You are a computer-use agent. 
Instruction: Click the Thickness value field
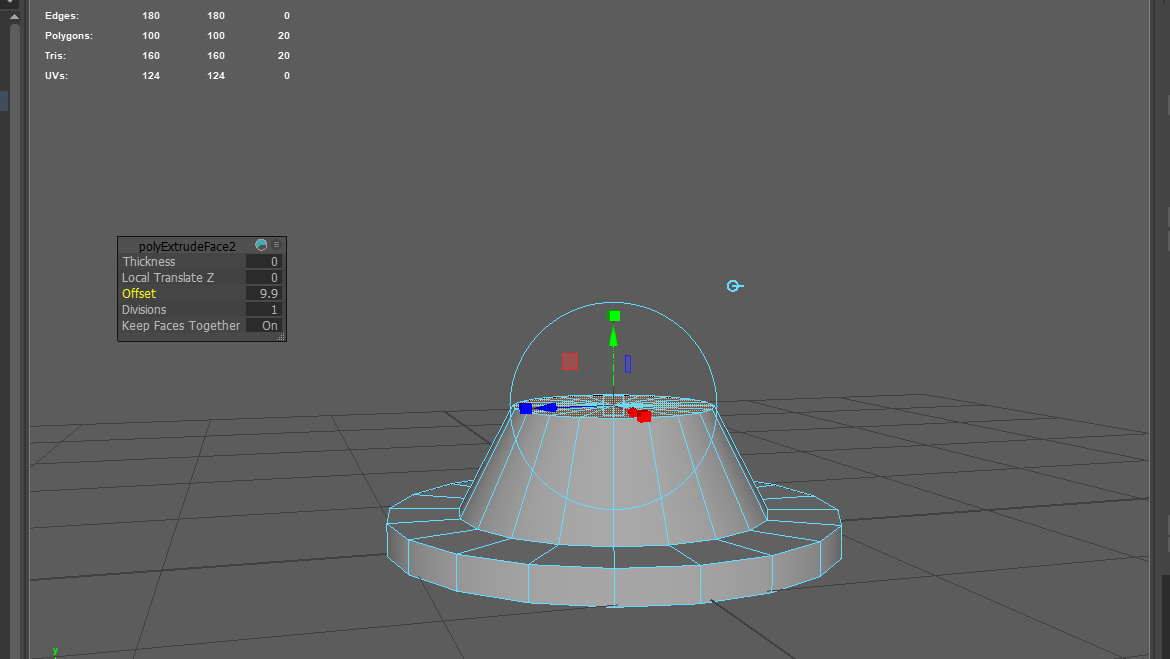point(264,262)
